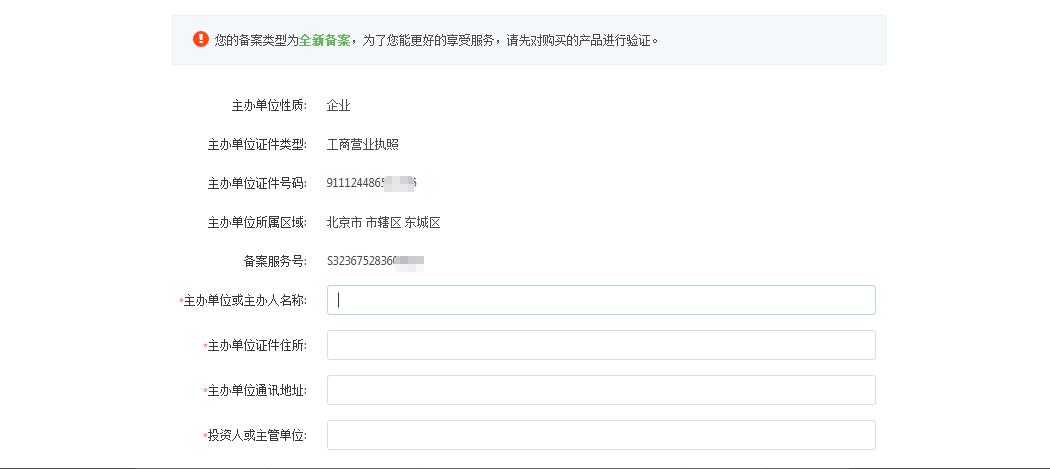The image size is (1050, 469).
Task: Click the required 投资人或主管单位 label
Action: pyautogui.click(x=257, y=436)
